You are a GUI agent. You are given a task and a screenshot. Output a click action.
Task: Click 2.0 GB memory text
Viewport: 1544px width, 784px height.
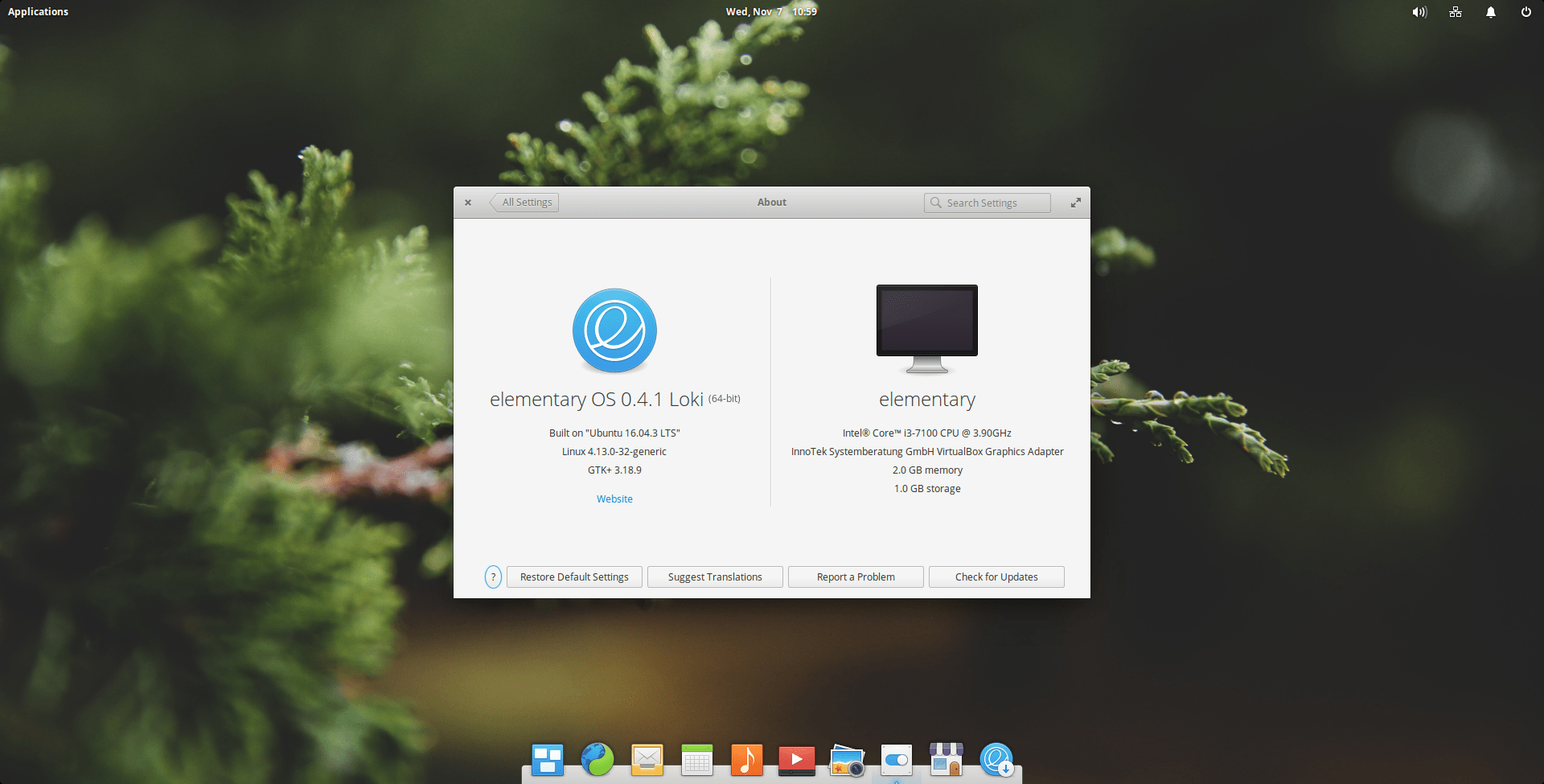927,470
